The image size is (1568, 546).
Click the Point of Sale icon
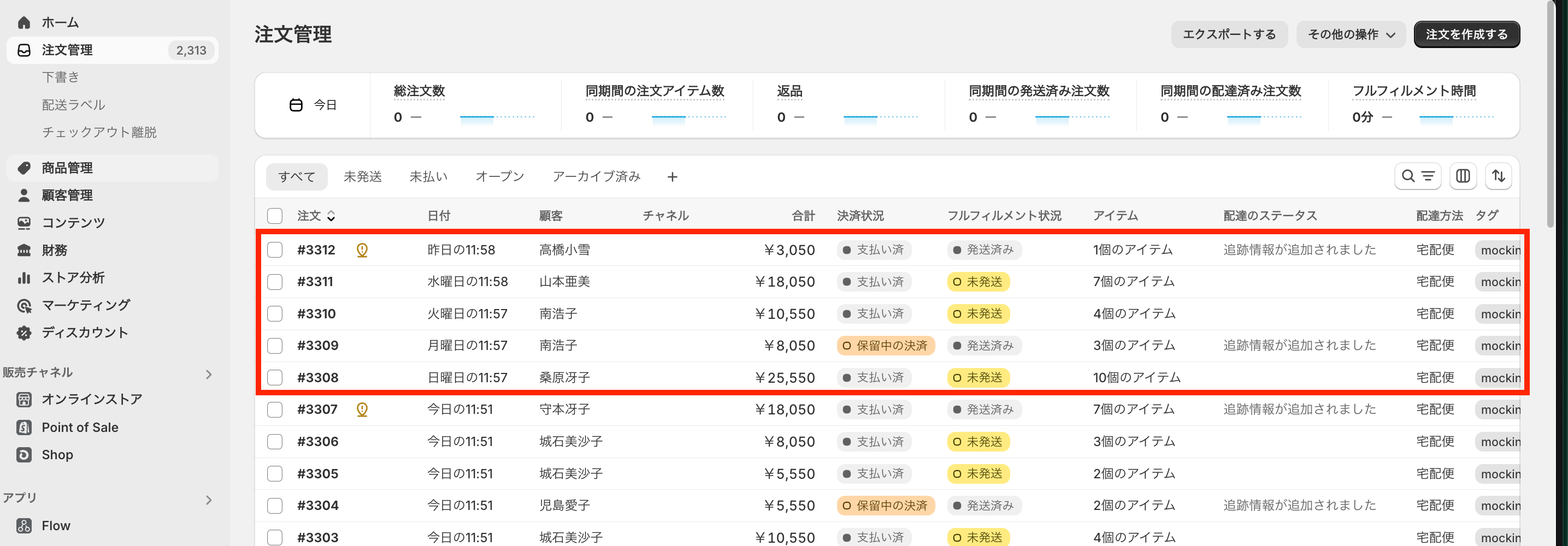(23, 428)
